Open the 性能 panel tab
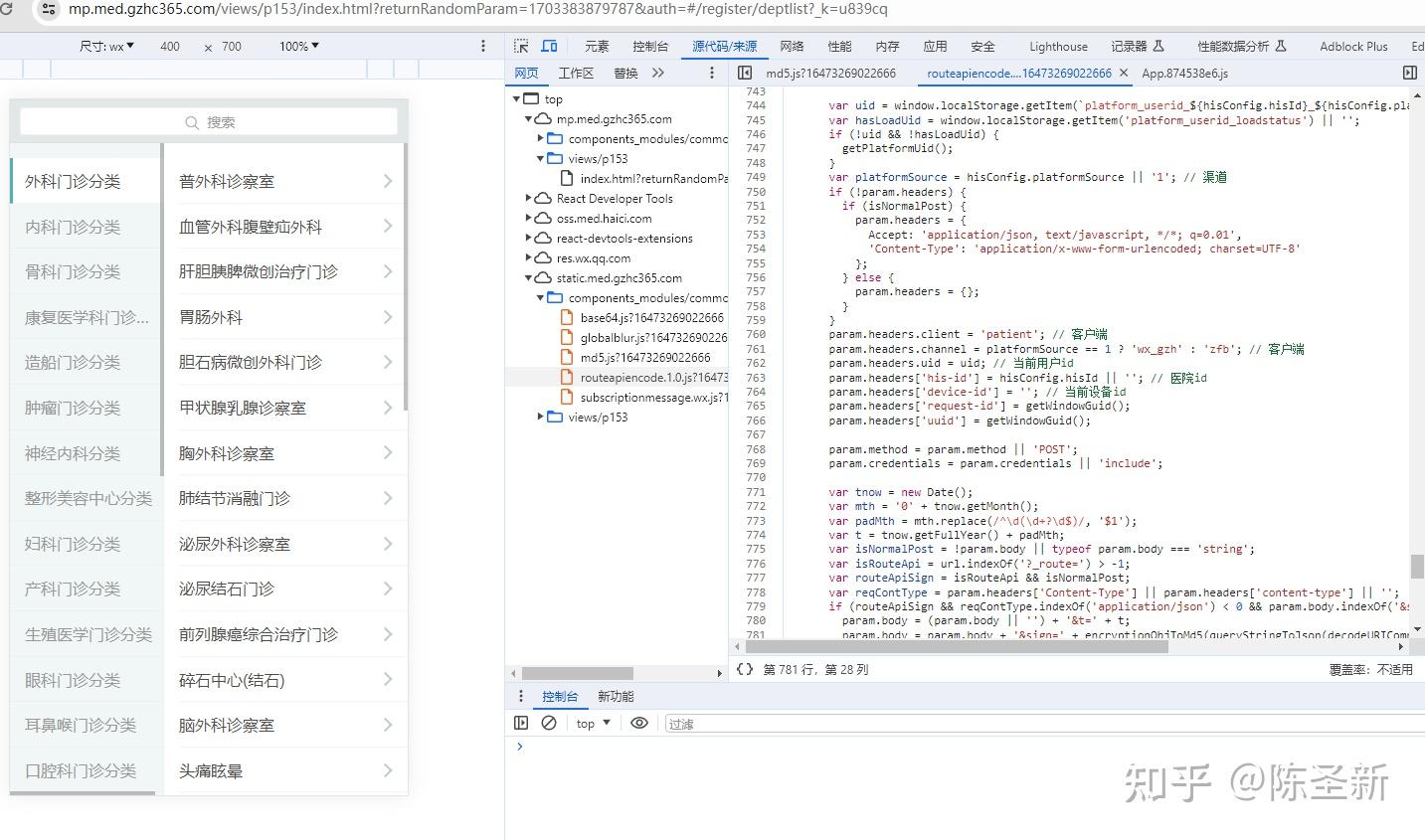Image resolution: width=1425 pixels, height=840 pixels. pyautogui.click(x=839, y=46)
